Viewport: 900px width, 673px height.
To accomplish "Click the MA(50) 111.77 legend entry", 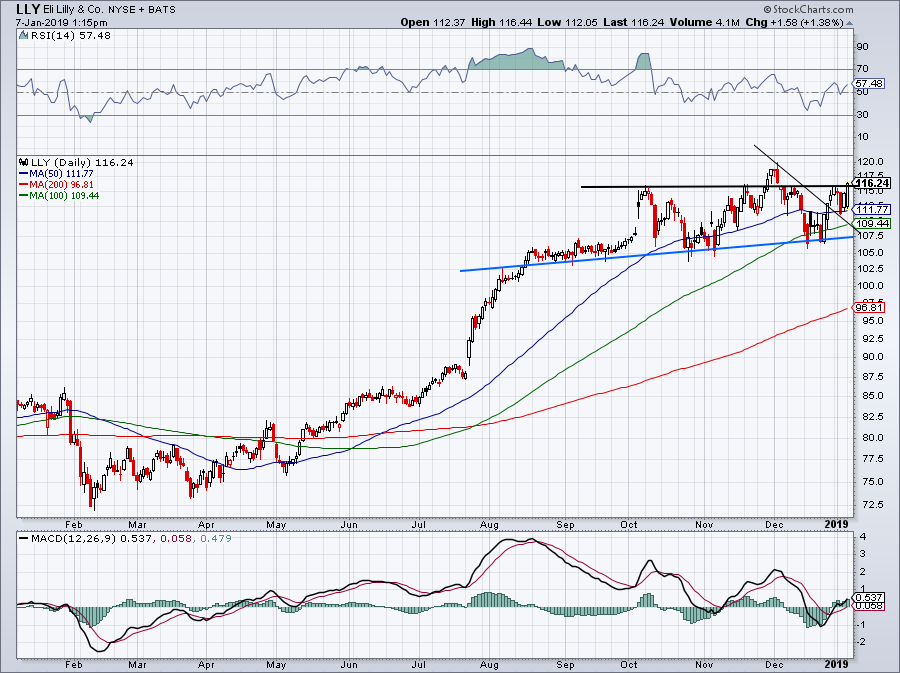I will (x=56, y=173).
